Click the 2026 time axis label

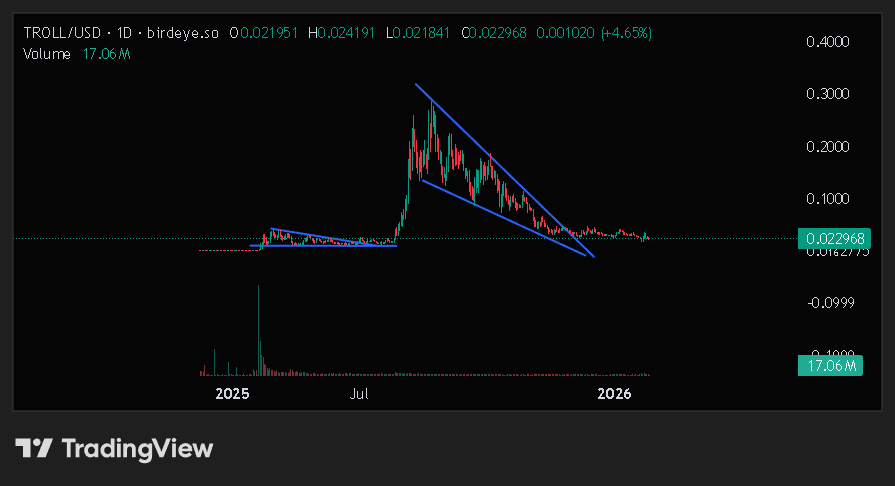pyautogui.click(x=614, y=394)
